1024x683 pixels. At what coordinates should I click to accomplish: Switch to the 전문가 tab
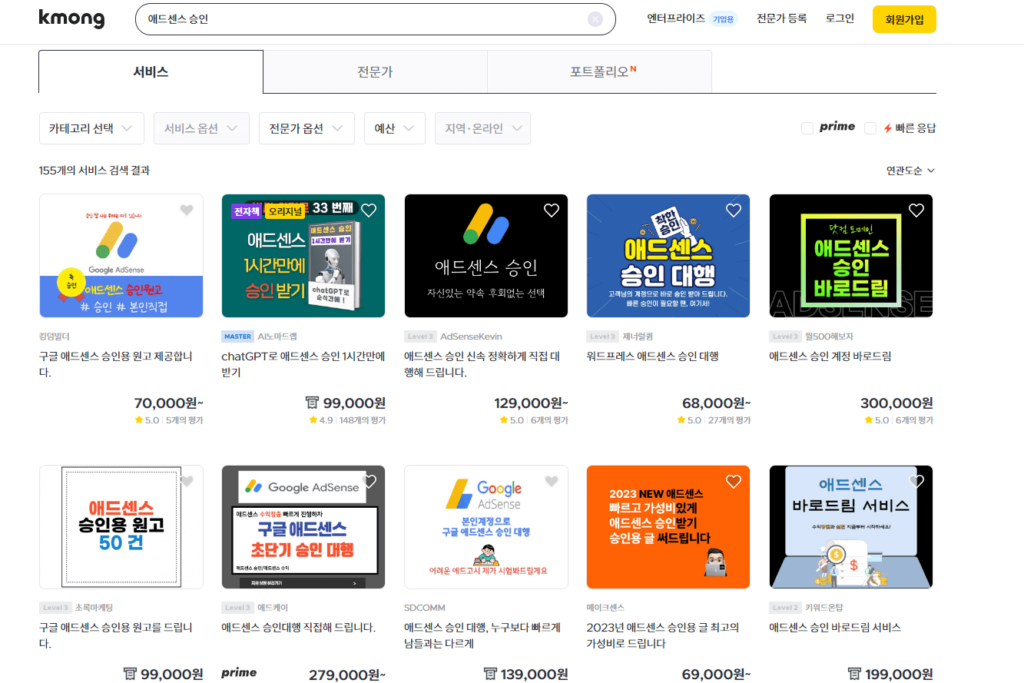pyautogui.click(x=375, y=72)
